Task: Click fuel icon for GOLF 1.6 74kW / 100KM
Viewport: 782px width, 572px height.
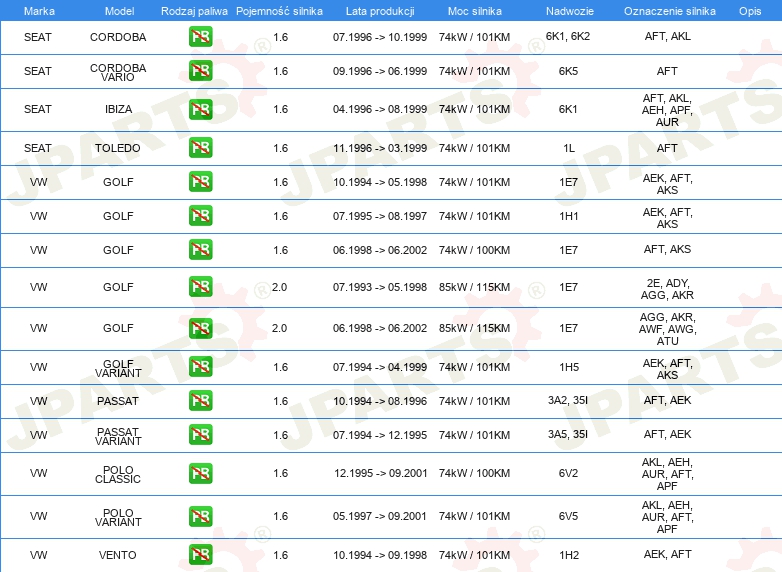Action: [x=200, y=249]
